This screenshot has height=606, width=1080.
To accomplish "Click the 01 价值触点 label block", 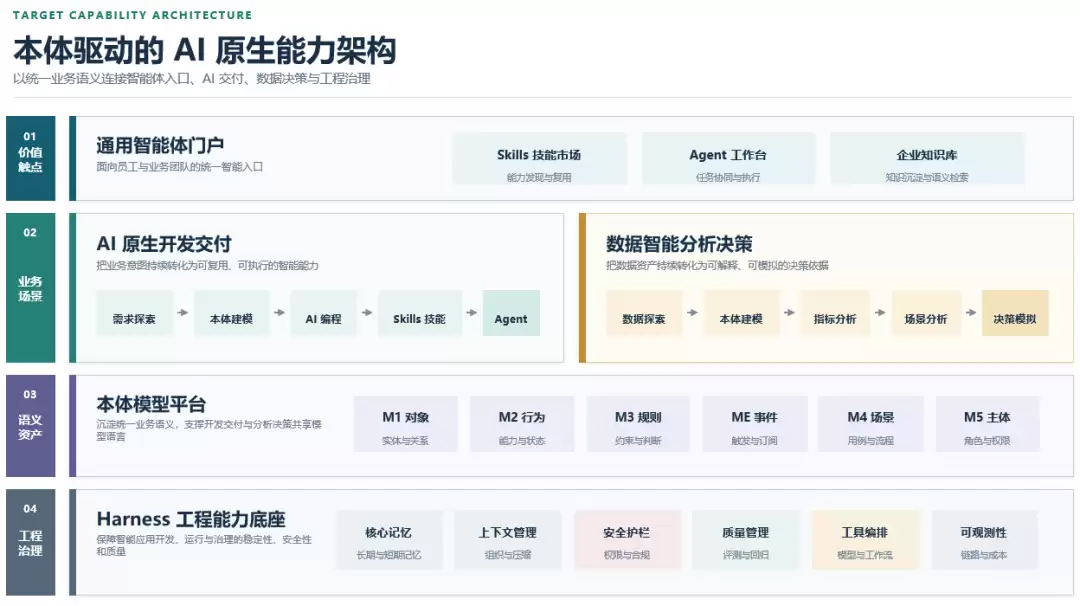I will click(30, 158).
